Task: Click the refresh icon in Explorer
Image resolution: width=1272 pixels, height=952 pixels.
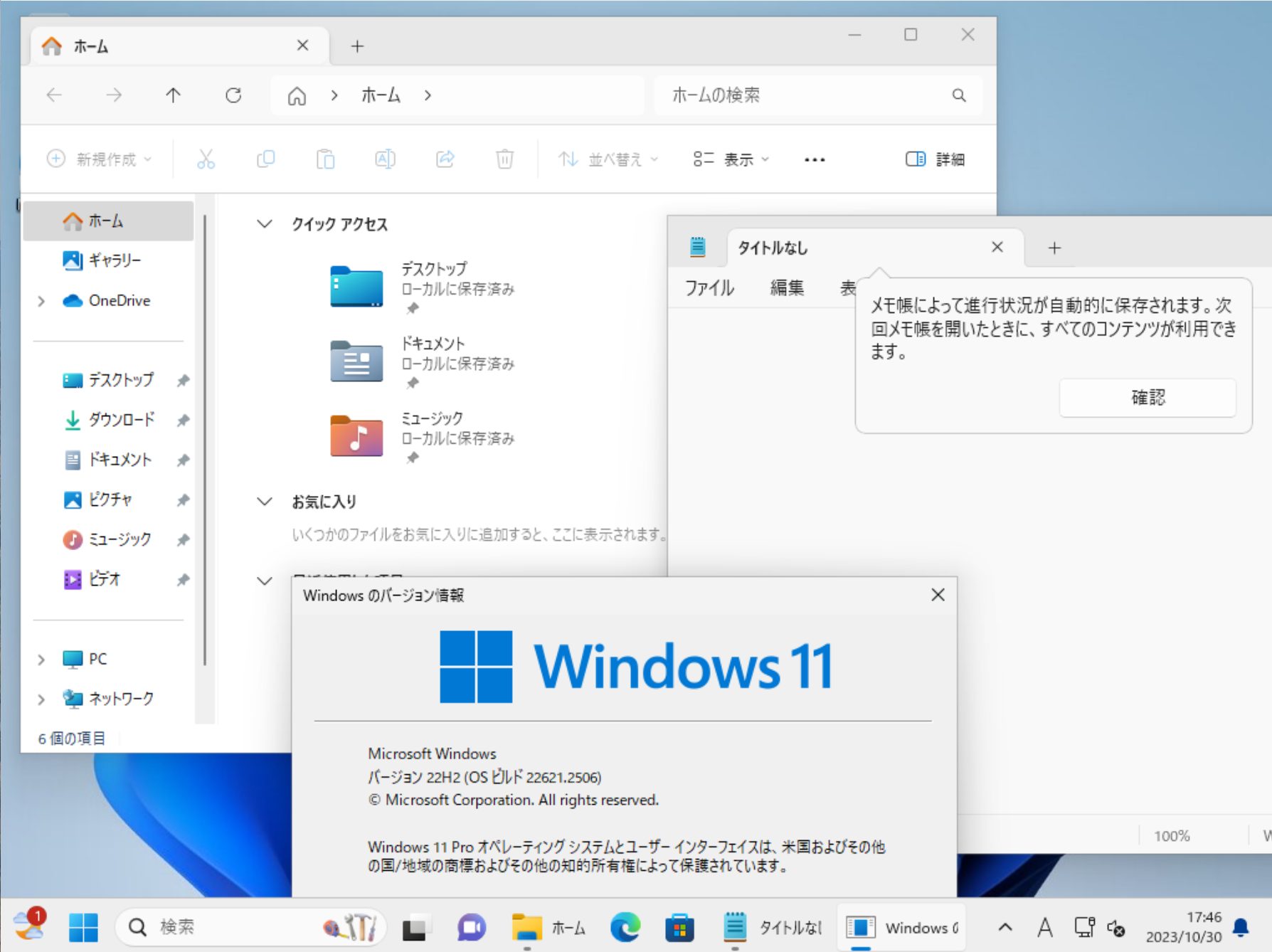Action: pyautogui.click(x=233, y=95)
